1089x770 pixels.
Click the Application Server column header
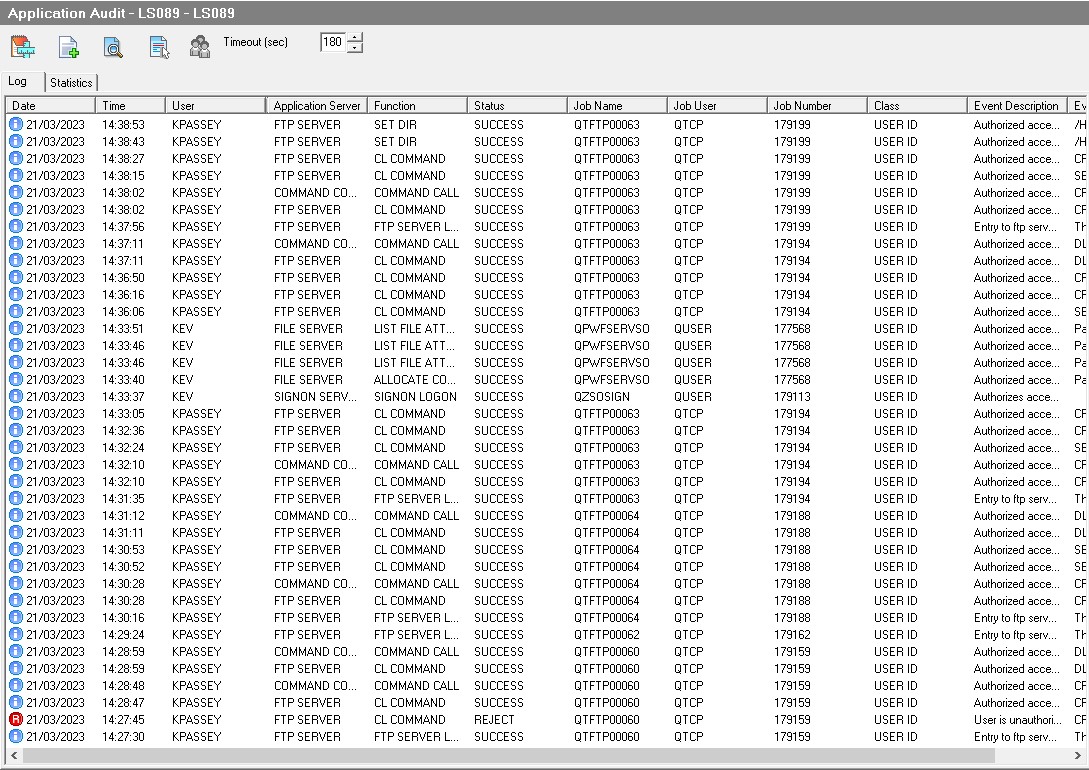(x=316, y=105)
